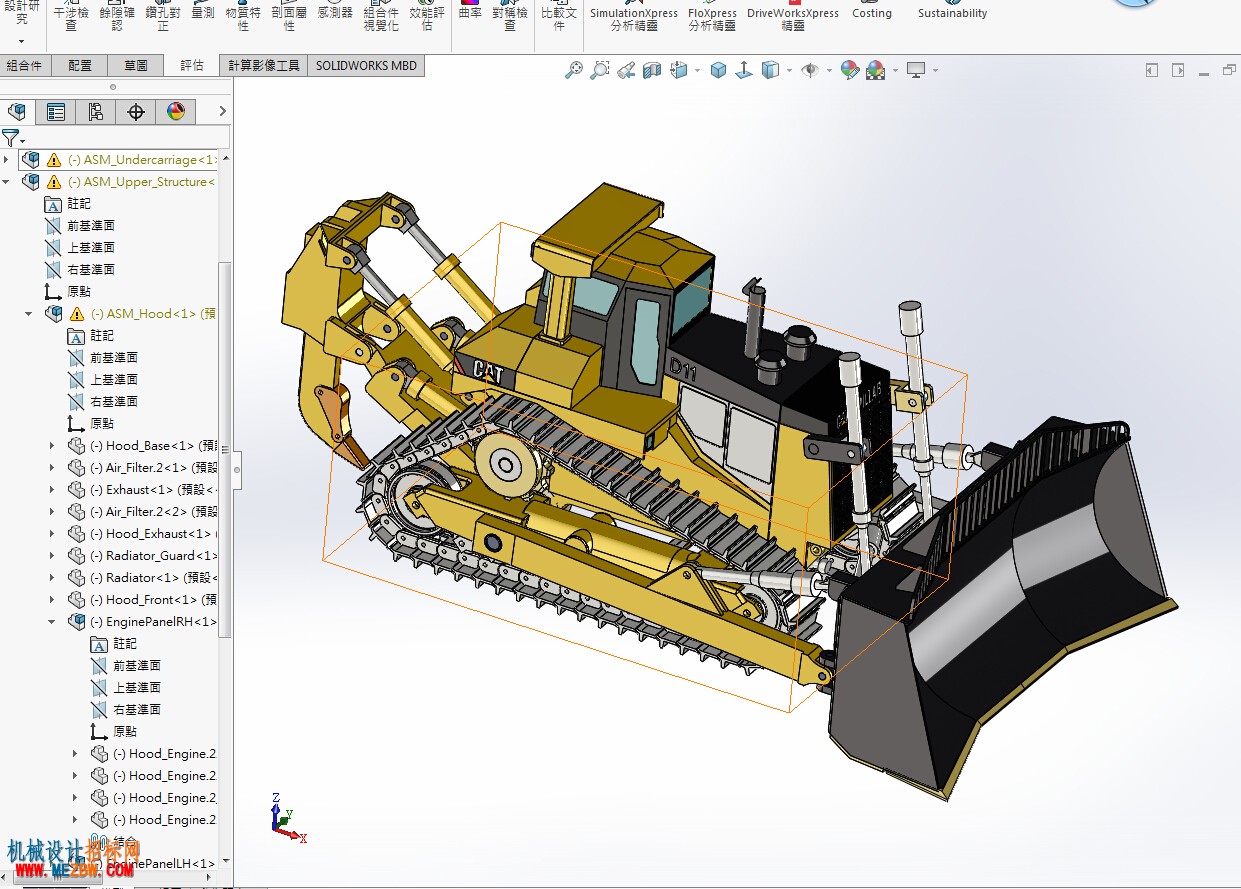Expand the ASM_Undercarriage<1> tree node

(x=6, y=160)
